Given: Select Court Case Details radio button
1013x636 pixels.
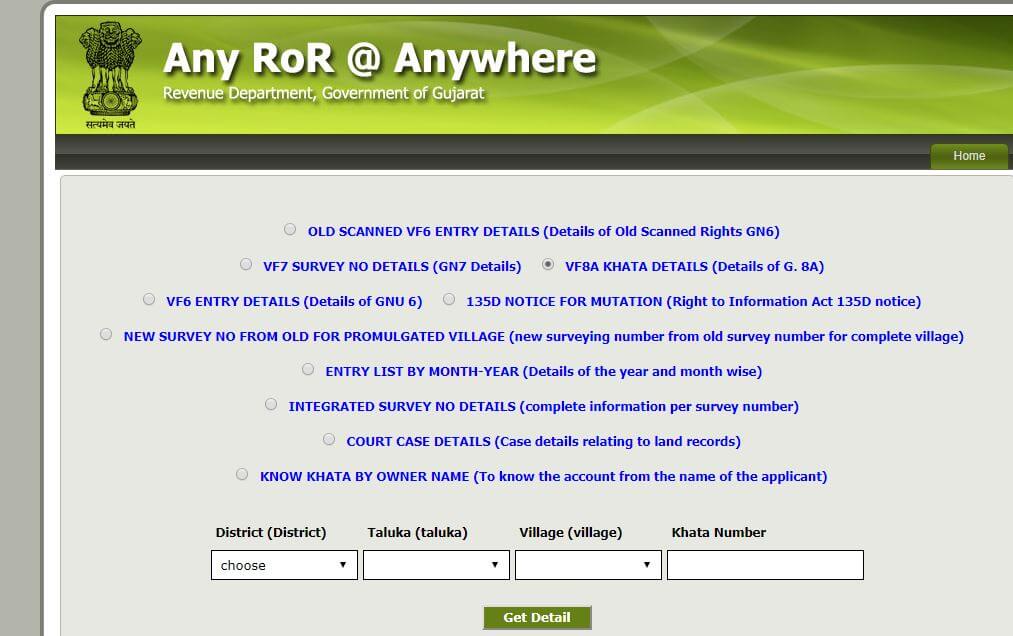Looking at the screenshot, I should click(x=329, y=439).
